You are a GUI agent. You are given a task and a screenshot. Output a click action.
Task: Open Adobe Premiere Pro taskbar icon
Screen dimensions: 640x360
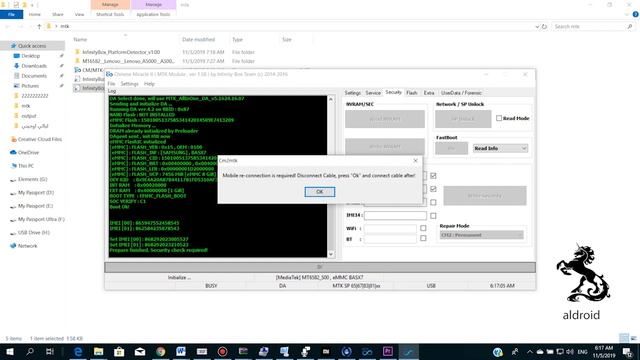coord(388,351)
